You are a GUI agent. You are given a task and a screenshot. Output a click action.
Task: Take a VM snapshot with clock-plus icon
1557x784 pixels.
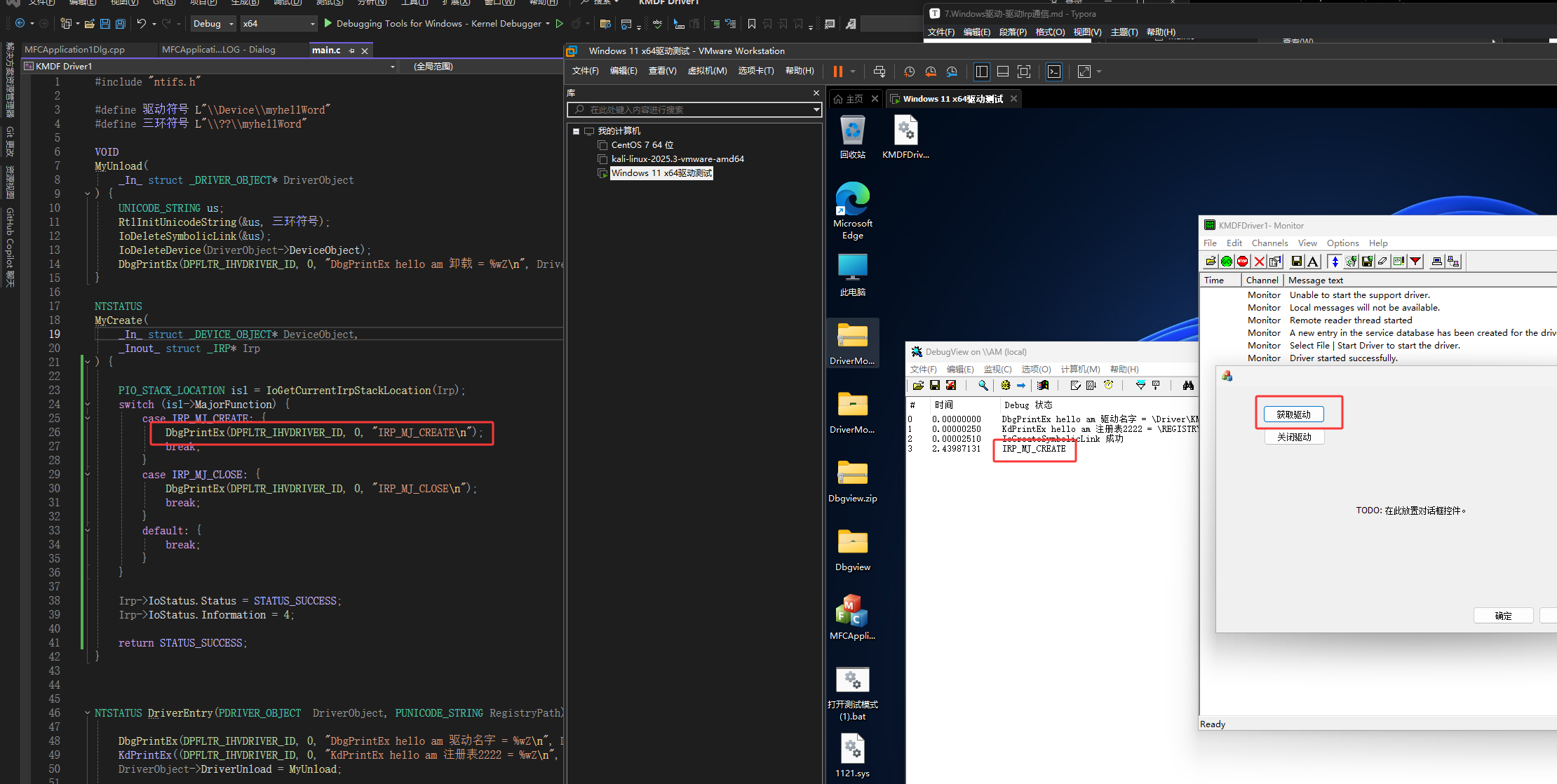pyautogui.click(x=909, y=72)
